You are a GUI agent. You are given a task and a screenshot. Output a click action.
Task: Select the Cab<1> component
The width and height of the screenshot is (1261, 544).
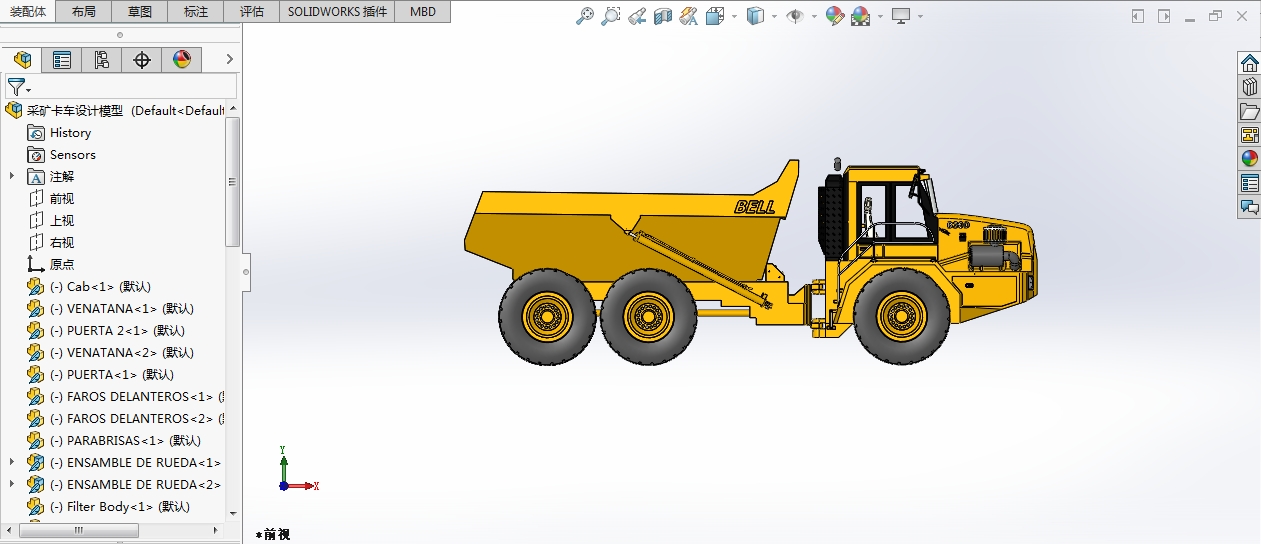pyautogui.click(x=89, y=286)
